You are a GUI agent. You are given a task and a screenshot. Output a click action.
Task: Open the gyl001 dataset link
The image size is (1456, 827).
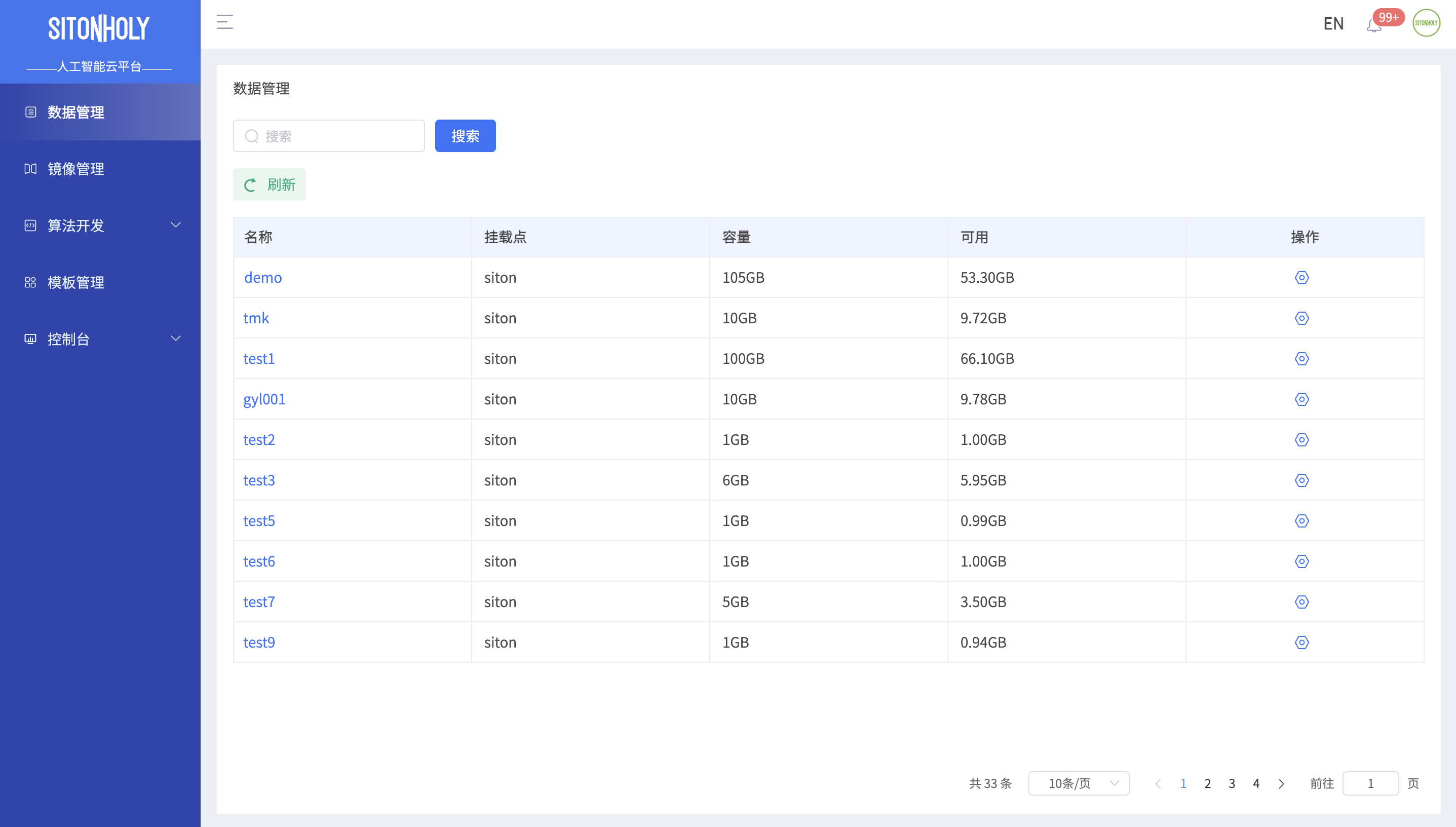click(264, 399)
